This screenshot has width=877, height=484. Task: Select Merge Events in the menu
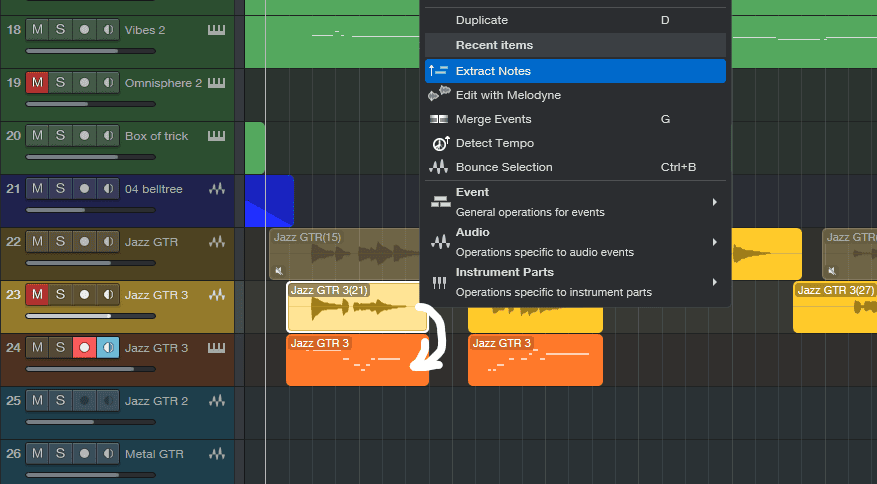493,119
